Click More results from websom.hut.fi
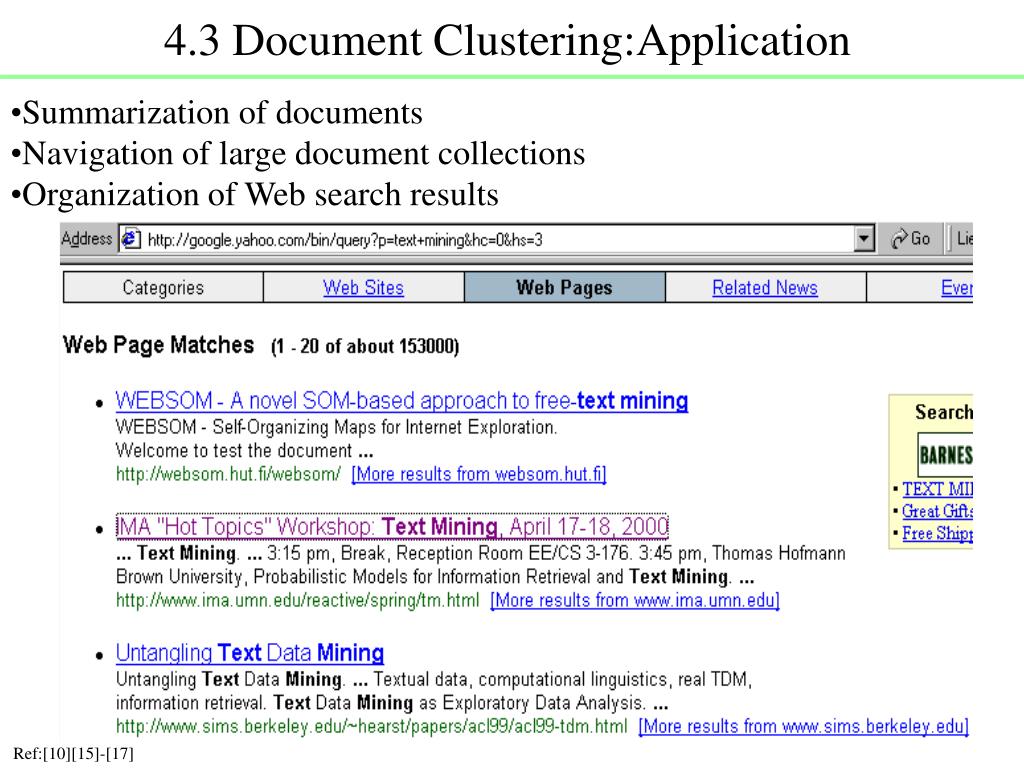 click(x=479, y=474)
